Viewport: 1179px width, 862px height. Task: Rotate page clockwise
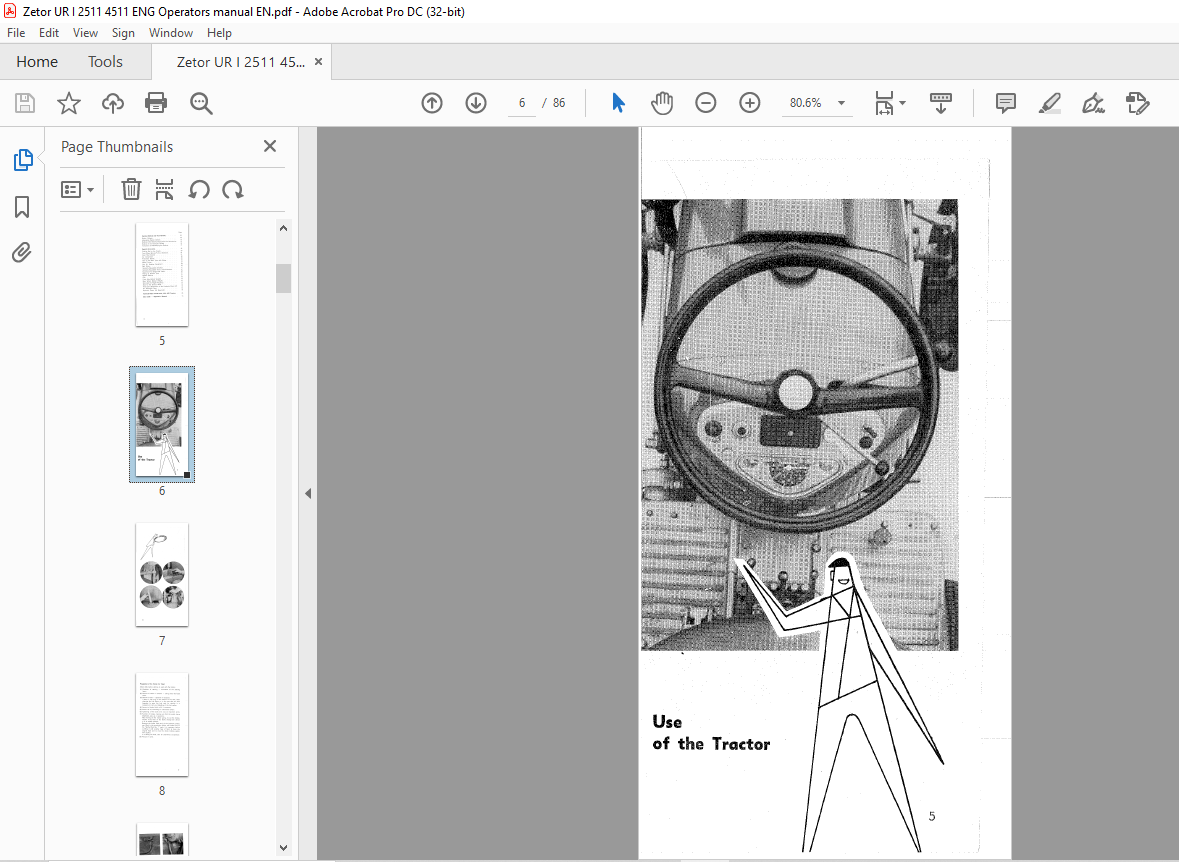click(233, 190)
